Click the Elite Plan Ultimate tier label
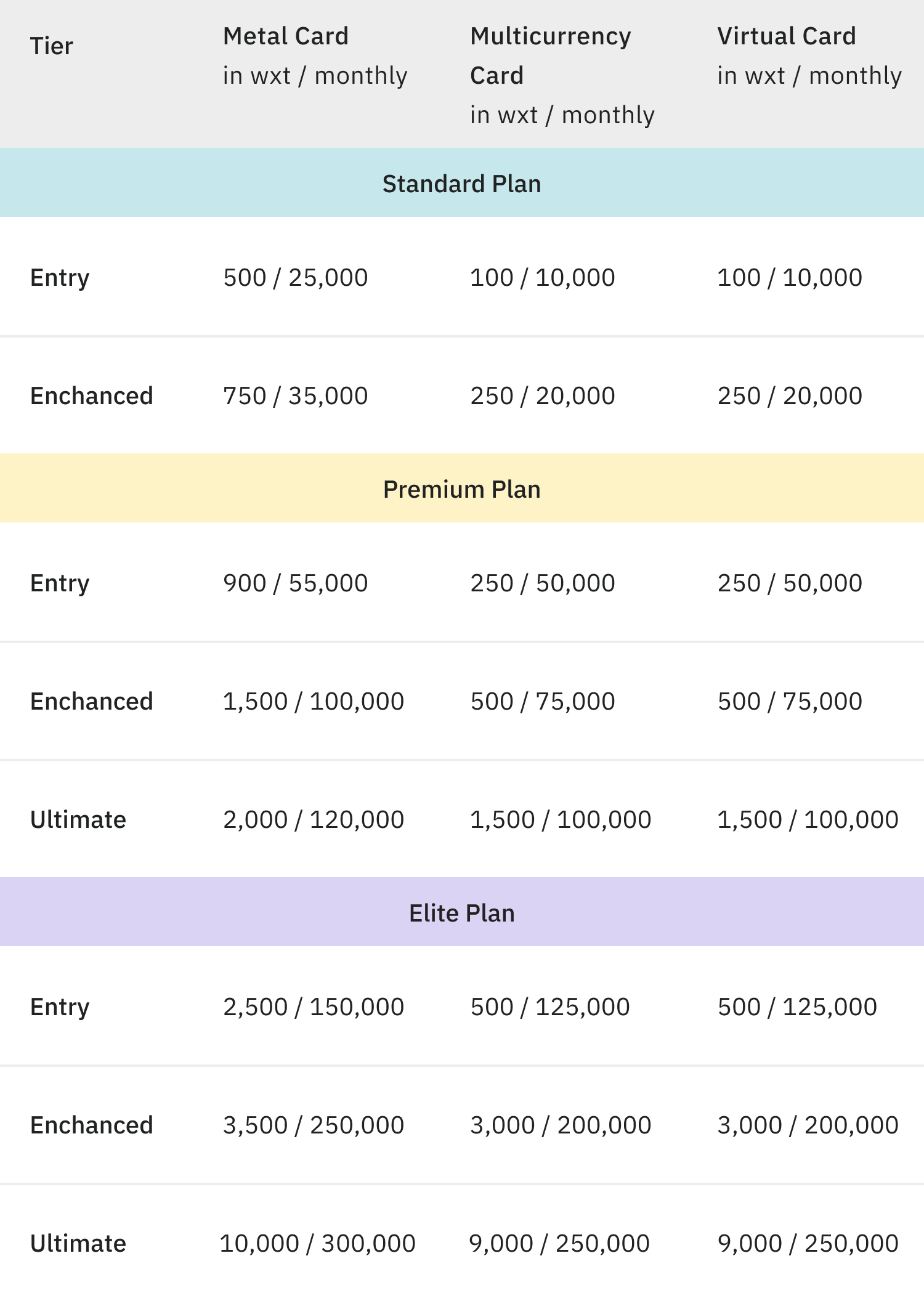Image resolution: width=924 pixels, height=1301 pixels. (78, 1244)
